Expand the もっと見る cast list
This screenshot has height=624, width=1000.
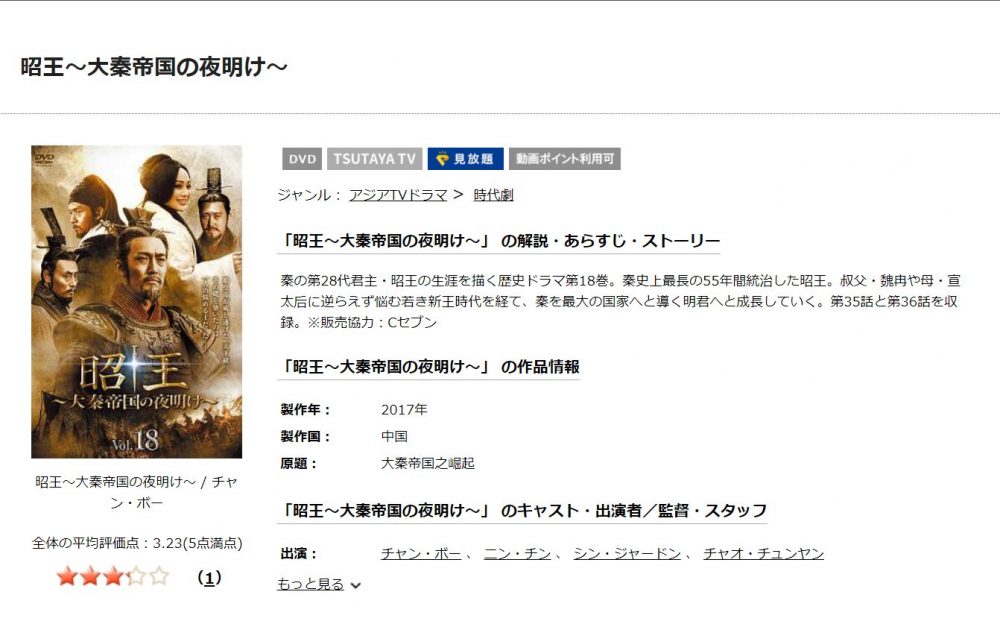tap(311, 584)
